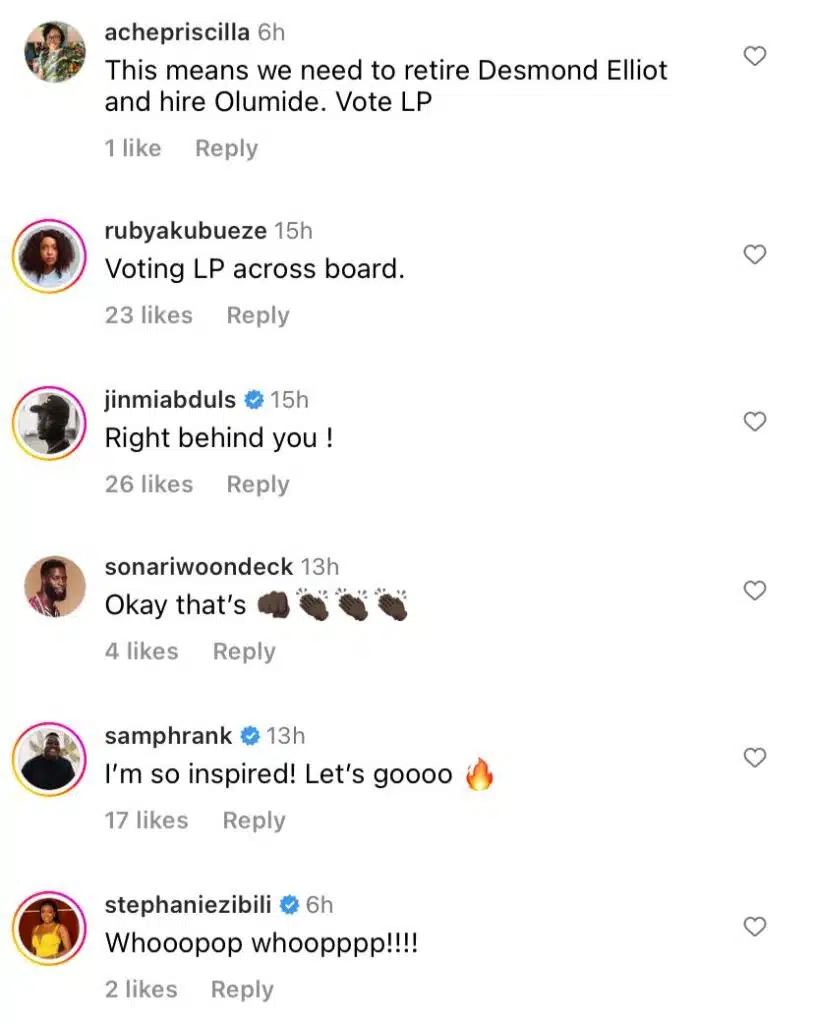Reply to achepriscilla's comment
The width and height of the screenshot is (814, 1024).
tap(226, 148)
